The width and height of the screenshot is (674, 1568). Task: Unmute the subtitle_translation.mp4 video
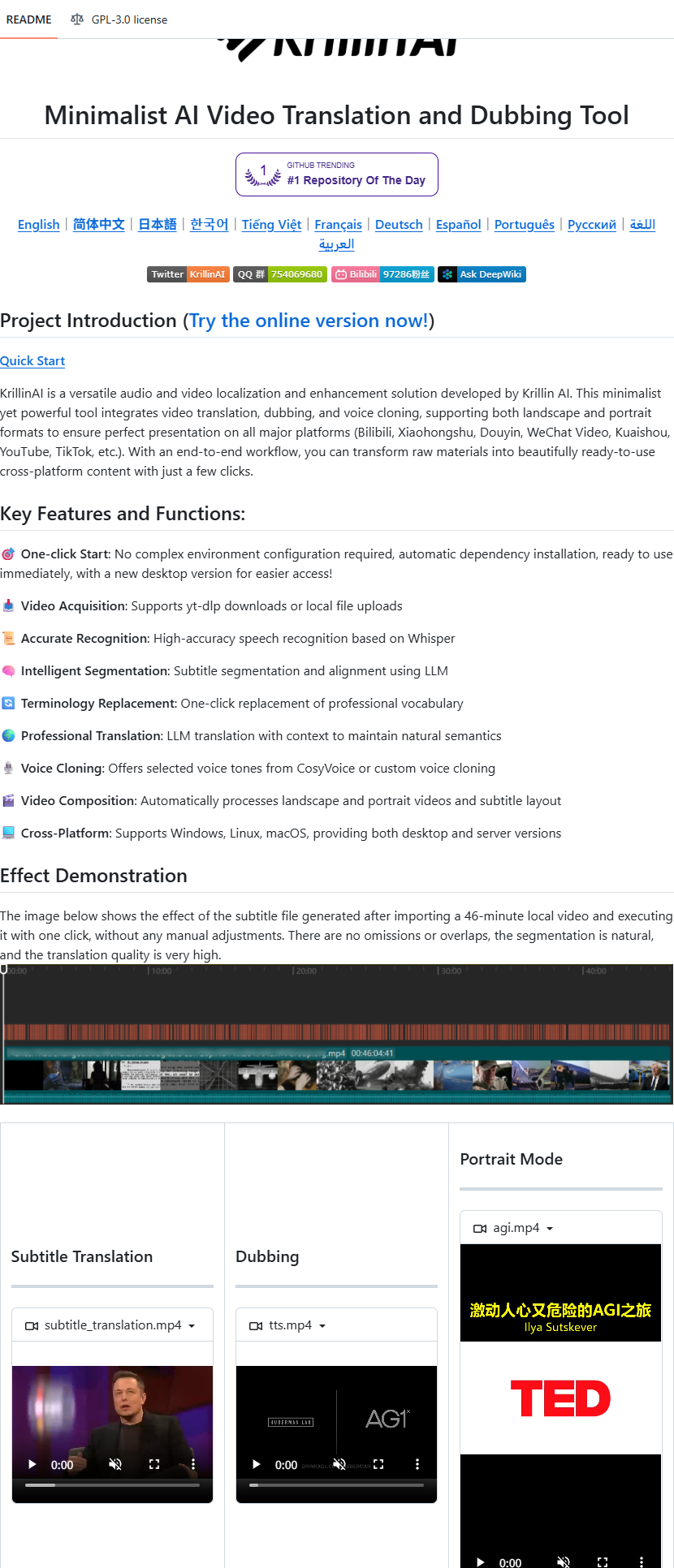click(x=115, y=1464)
